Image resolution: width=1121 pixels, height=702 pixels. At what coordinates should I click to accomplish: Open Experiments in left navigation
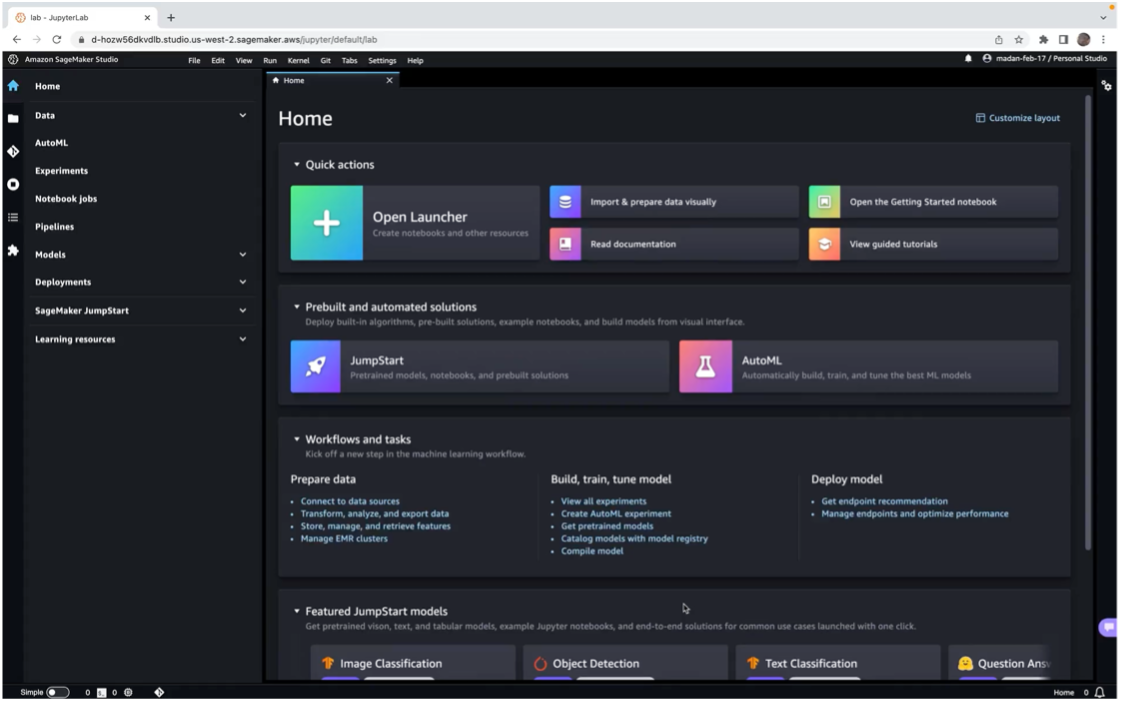(x=61, y=171)
